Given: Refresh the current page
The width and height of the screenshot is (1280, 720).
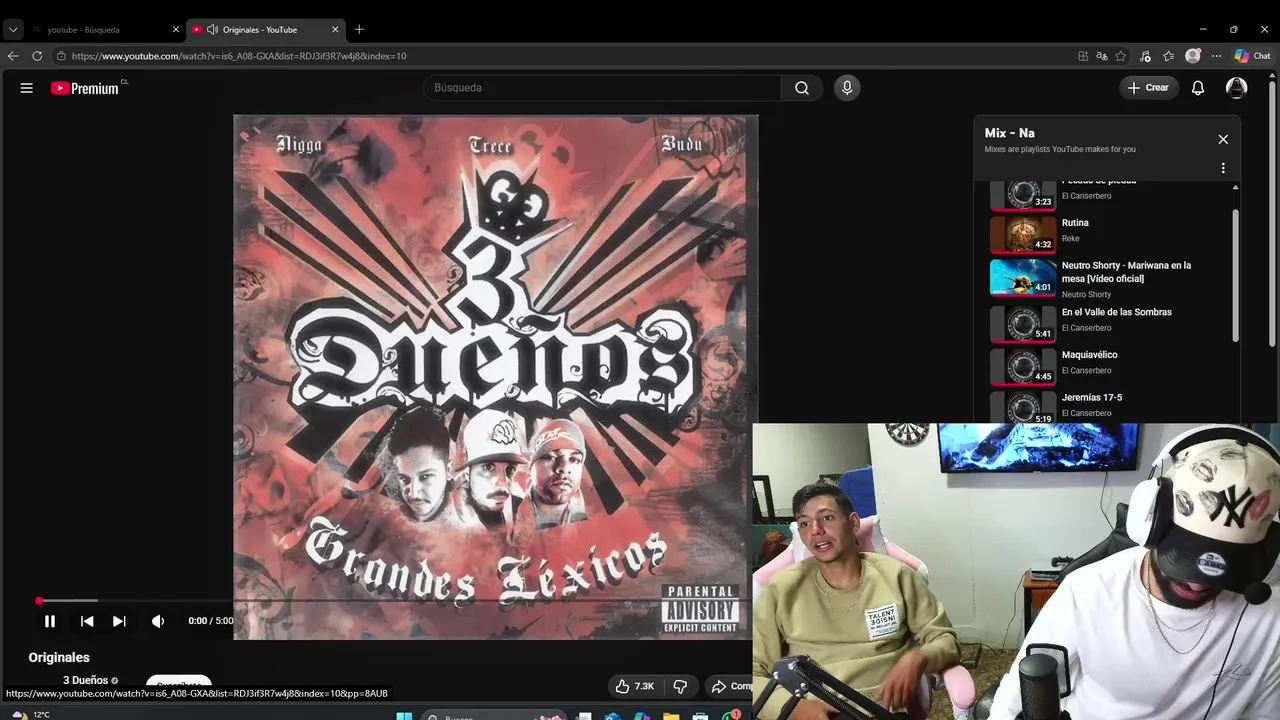Looking at the screenshot, I should click(37, 56).
